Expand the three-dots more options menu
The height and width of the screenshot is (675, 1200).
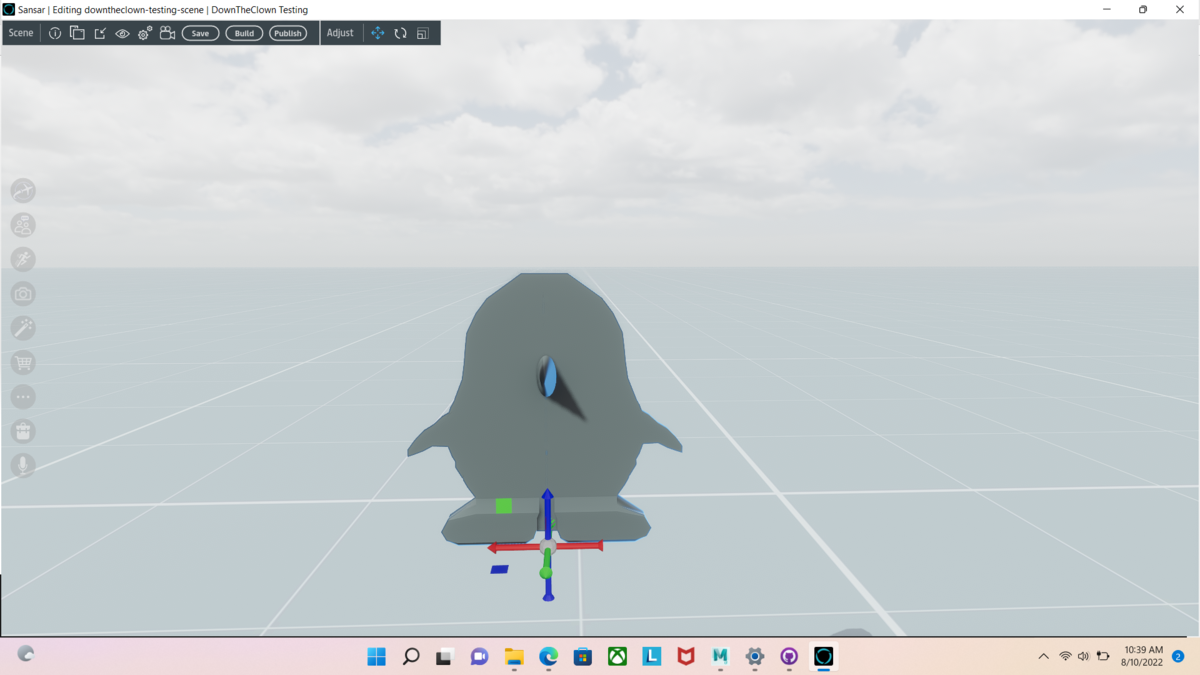tap(23, 397)
